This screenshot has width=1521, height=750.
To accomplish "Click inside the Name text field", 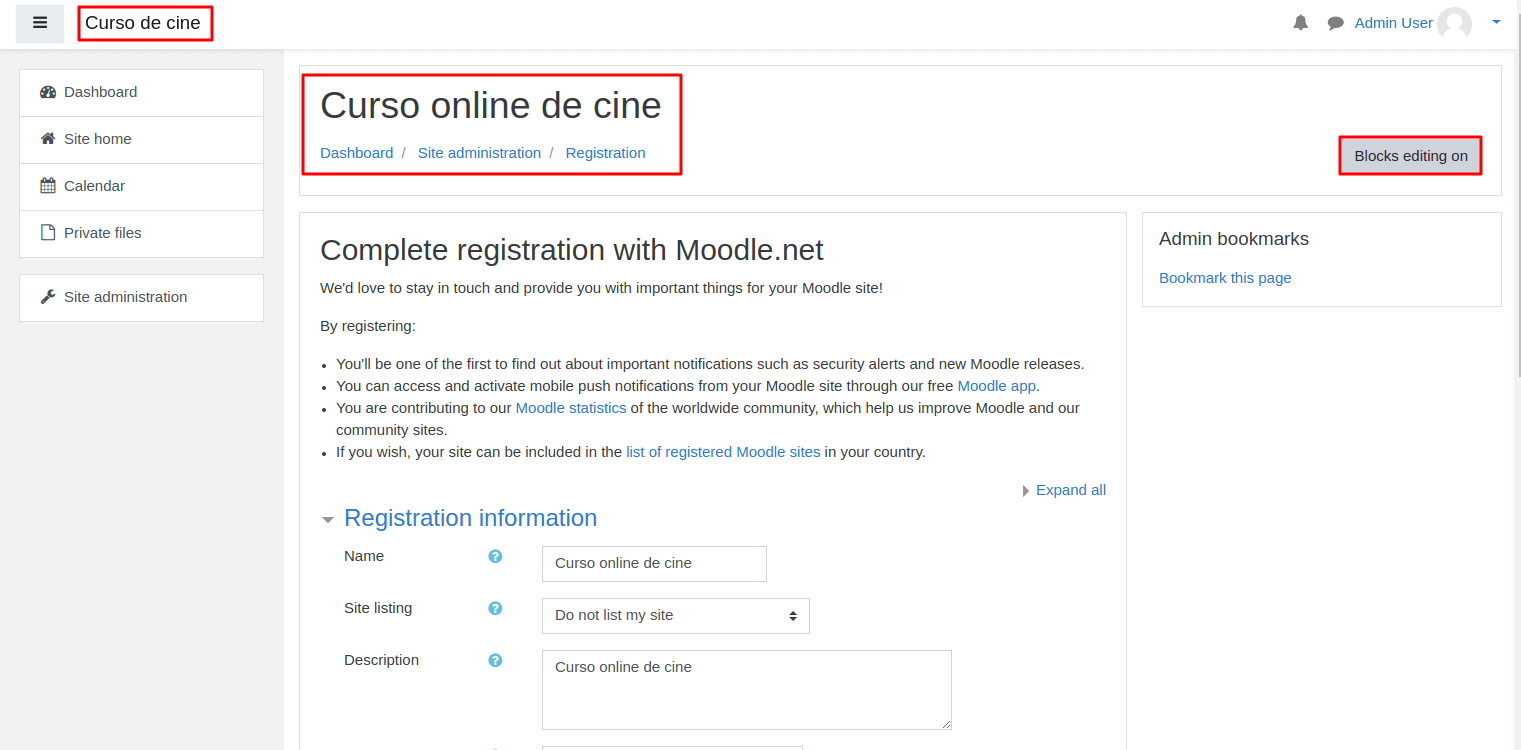I will (653, 563).
